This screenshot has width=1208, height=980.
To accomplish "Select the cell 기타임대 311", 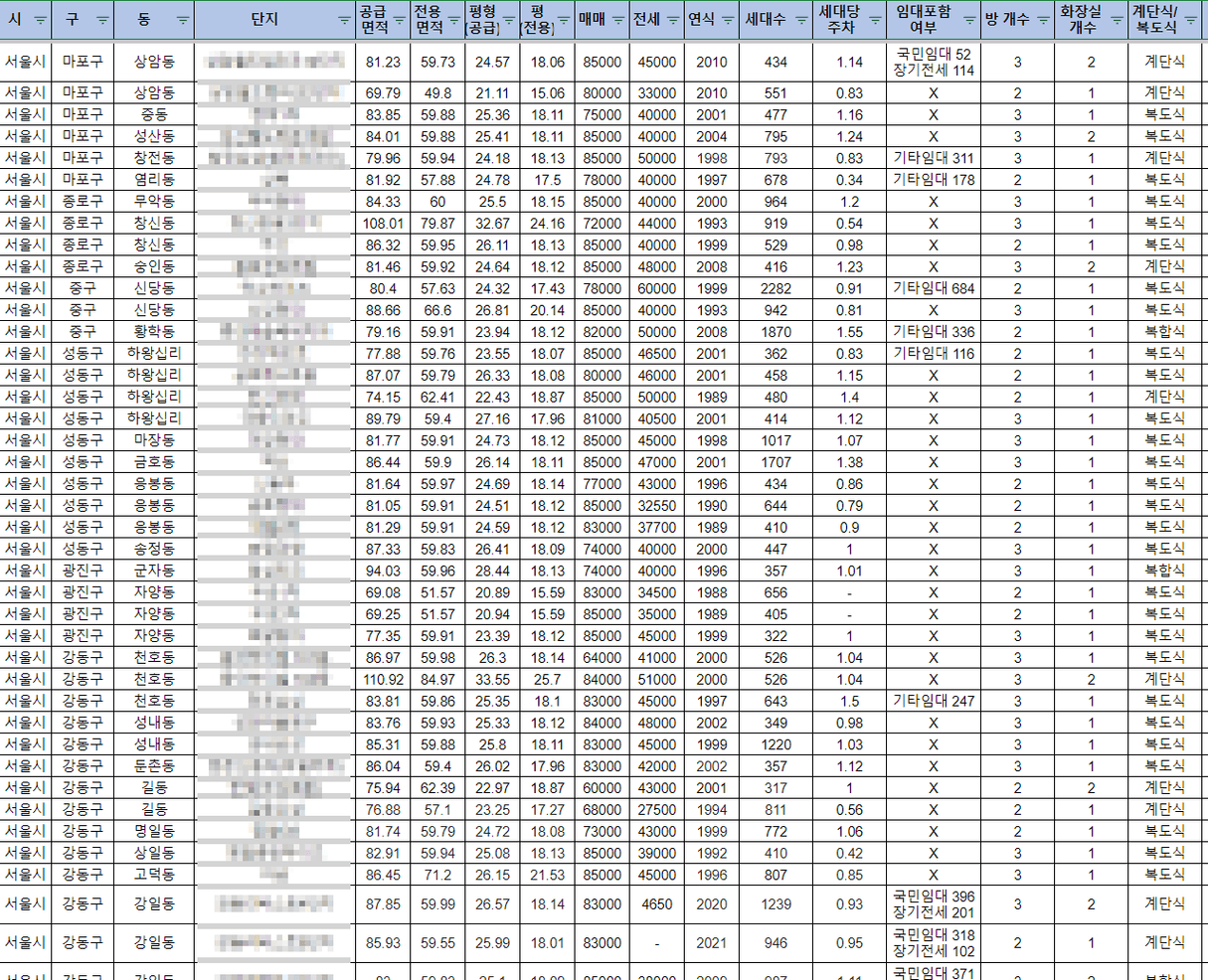I will coord(934,158).
